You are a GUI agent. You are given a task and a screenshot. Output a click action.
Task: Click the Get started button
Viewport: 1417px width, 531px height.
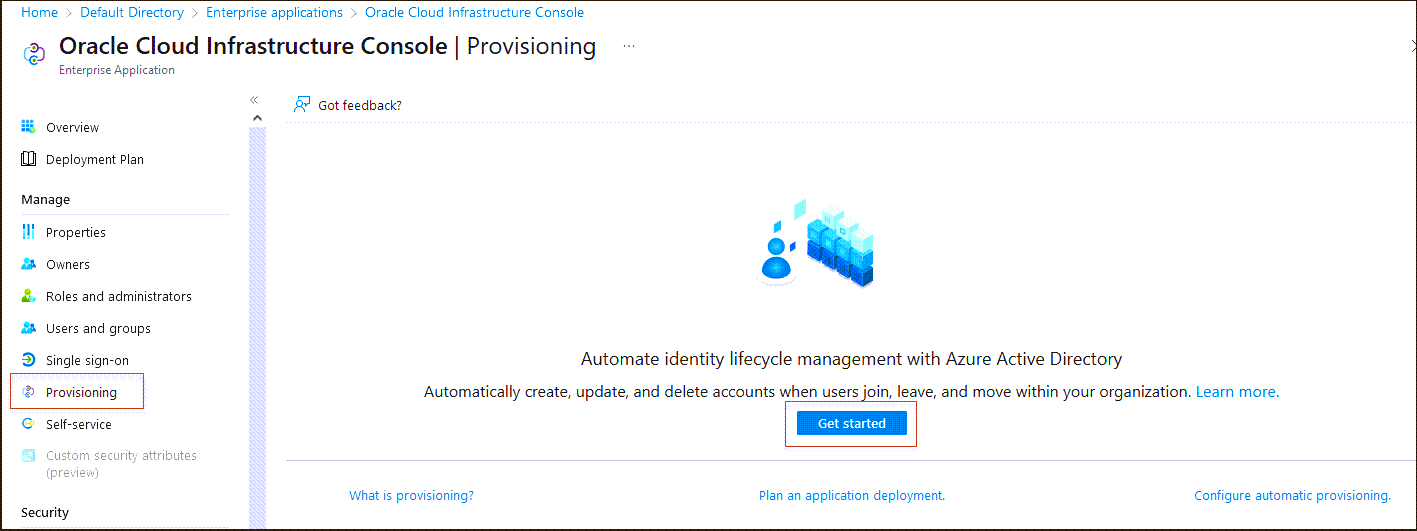(851, 424)
